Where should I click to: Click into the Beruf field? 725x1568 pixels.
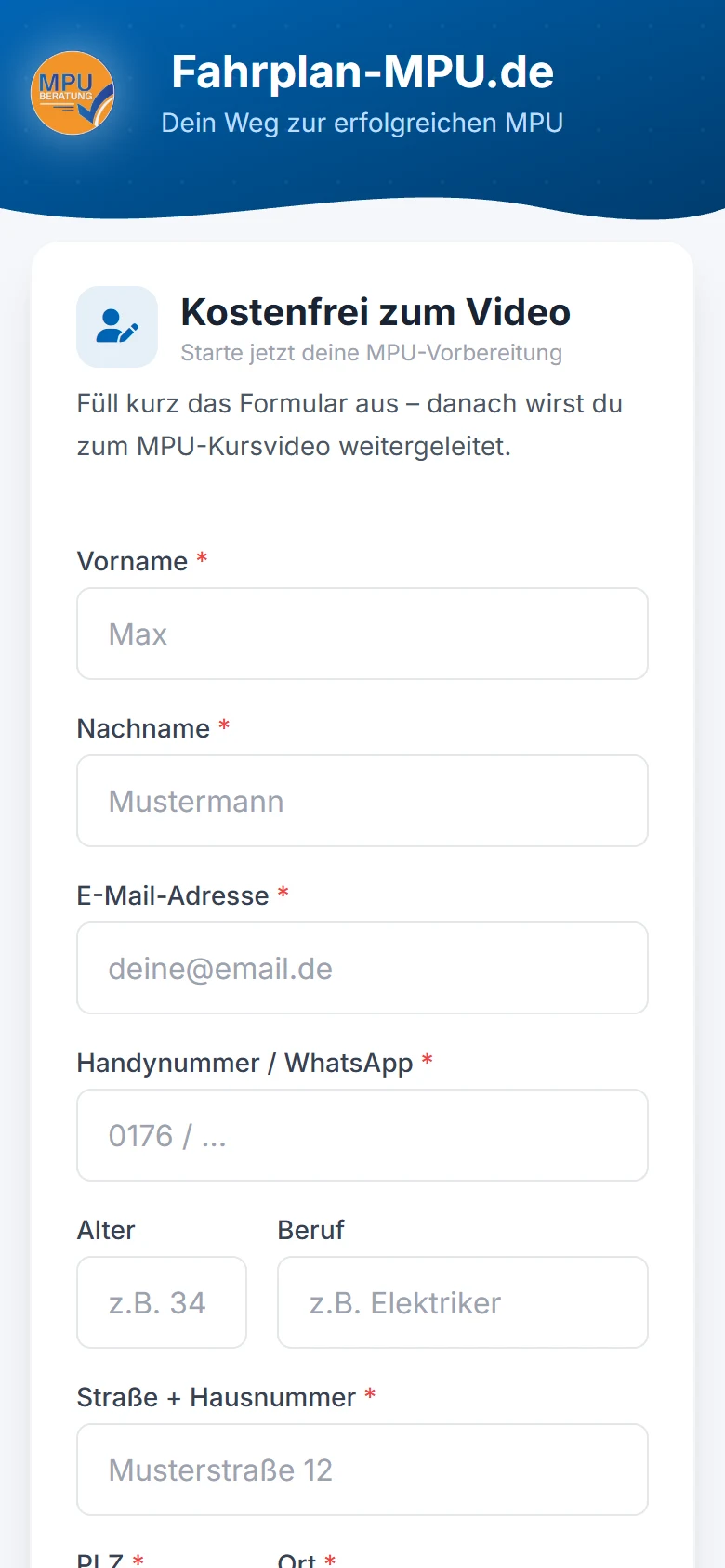click(x=462, y=1301)
